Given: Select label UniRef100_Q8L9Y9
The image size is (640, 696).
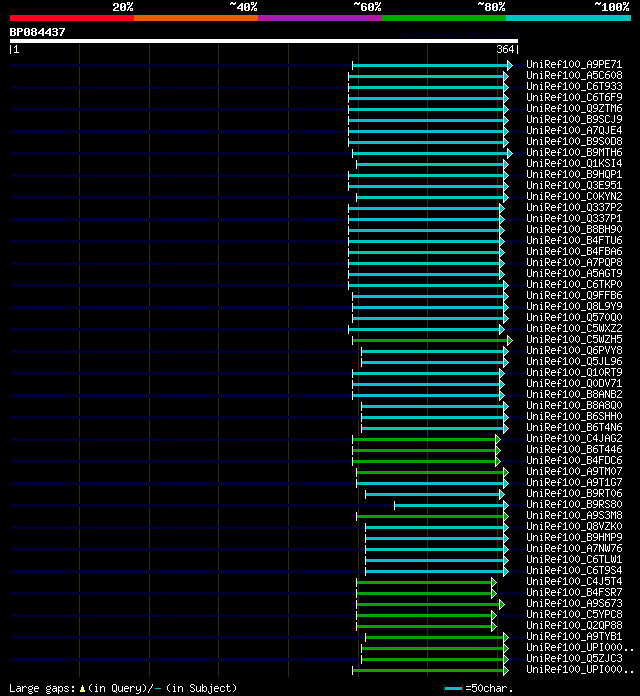Looking at the screenshot, I should point(574,306).
